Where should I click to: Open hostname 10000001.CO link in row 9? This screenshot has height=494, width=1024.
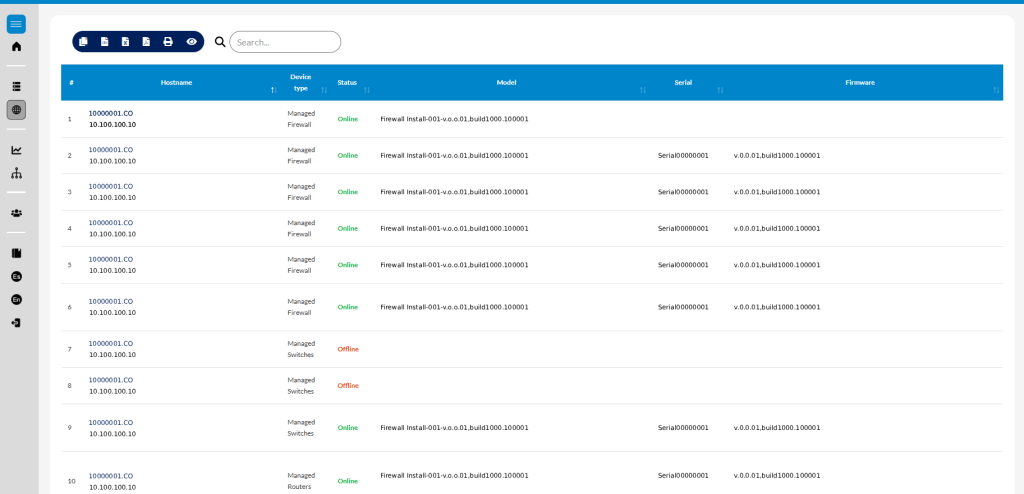(x=111, y=422)
